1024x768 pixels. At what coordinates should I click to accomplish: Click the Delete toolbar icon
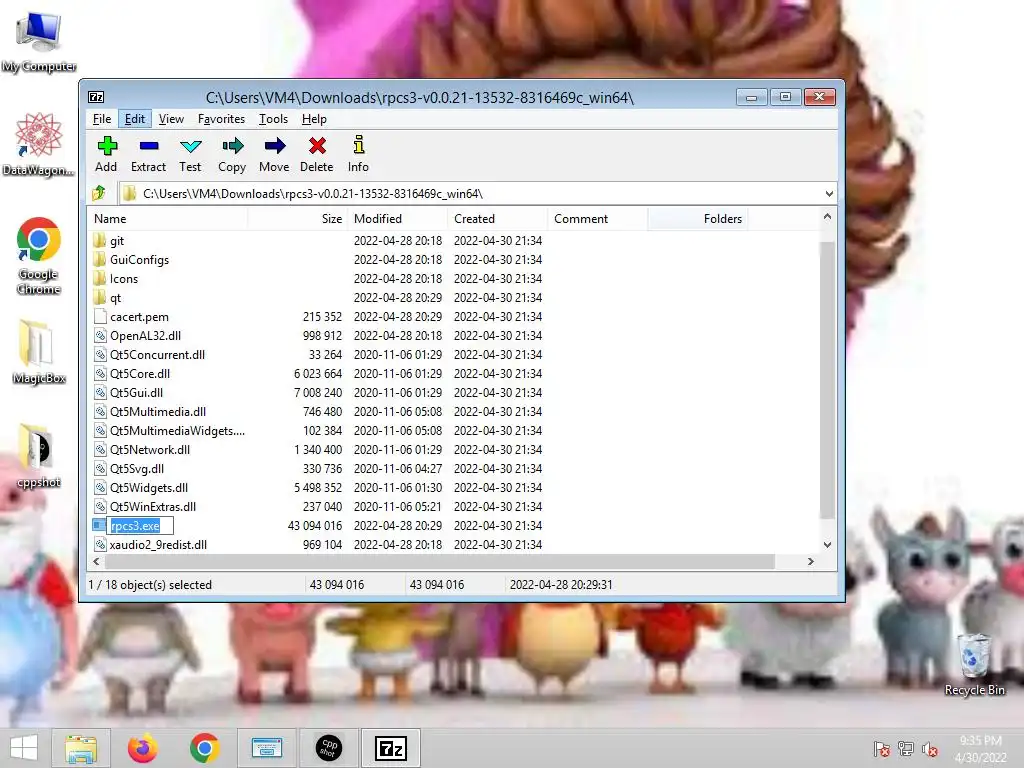317,146
